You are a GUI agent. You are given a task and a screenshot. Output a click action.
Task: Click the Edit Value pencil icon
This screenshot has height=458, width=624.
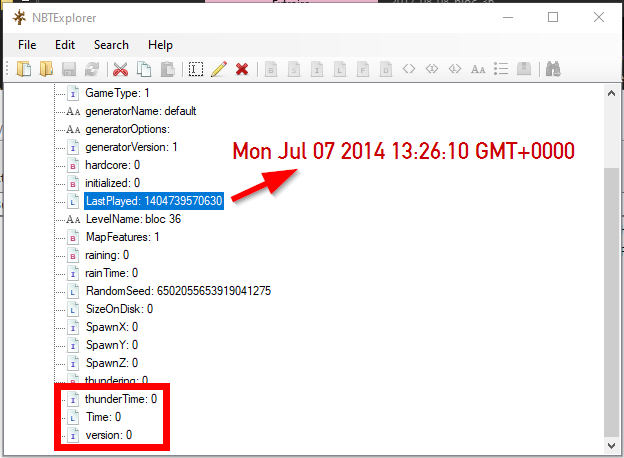pyautogui.click(x=219, y=69)
